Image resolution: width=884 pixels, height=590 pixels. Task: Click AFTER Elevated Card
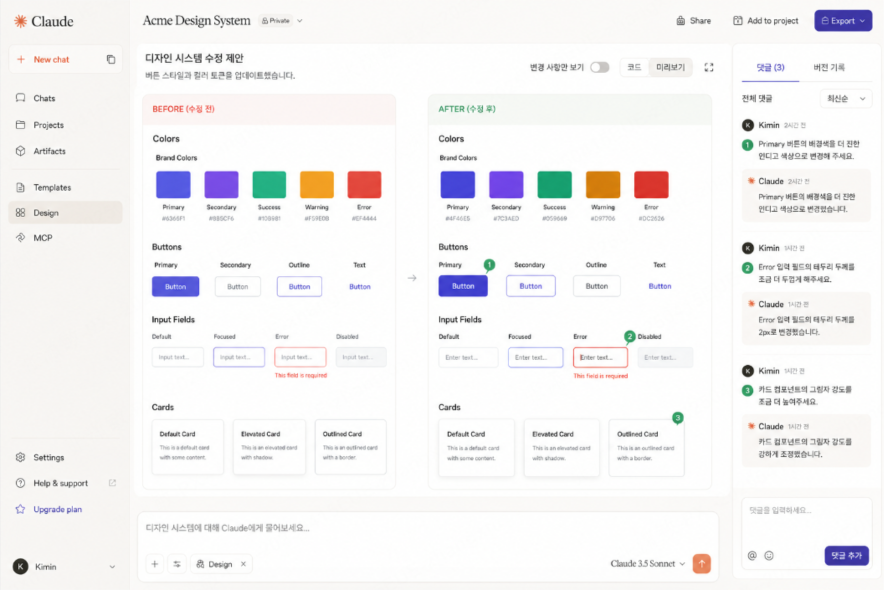pyautogui.click(x=562, y=448)
